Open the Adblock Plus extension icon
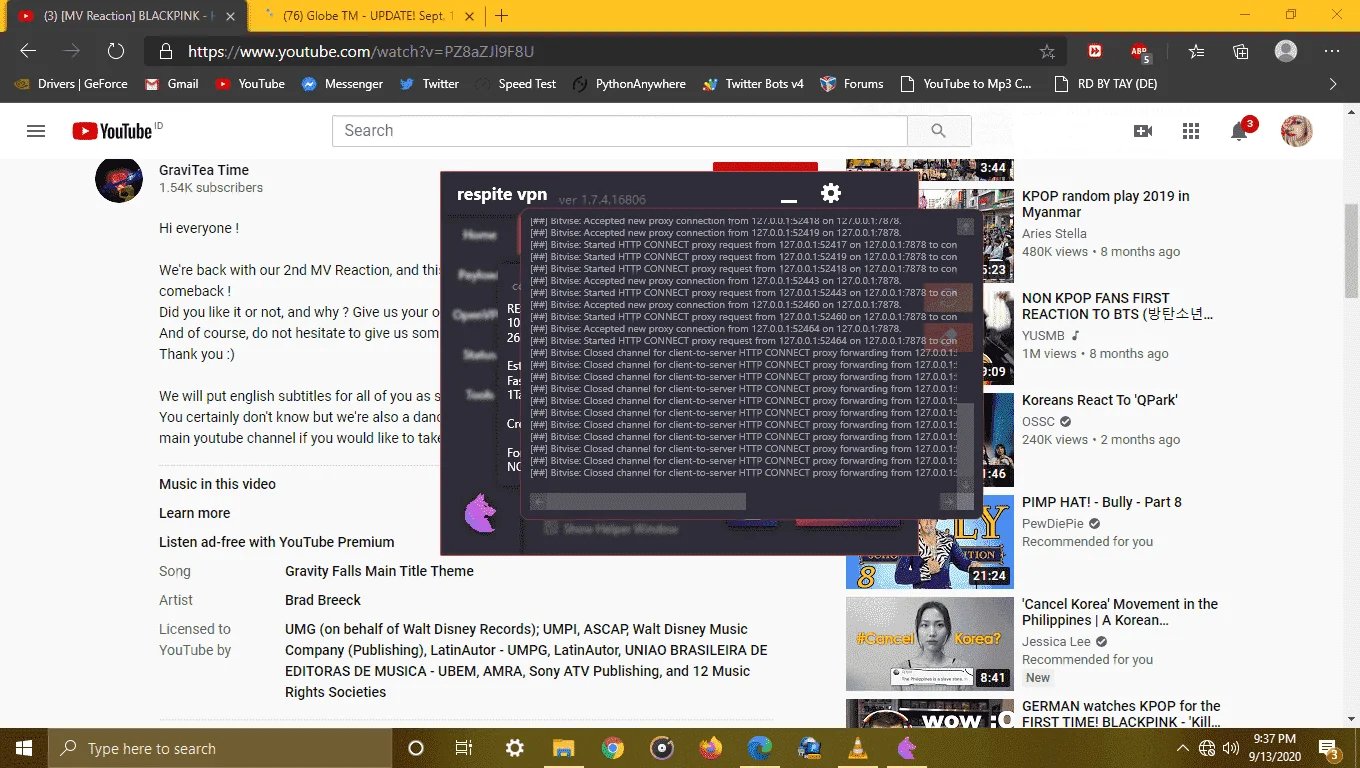 click(1140, 51)
